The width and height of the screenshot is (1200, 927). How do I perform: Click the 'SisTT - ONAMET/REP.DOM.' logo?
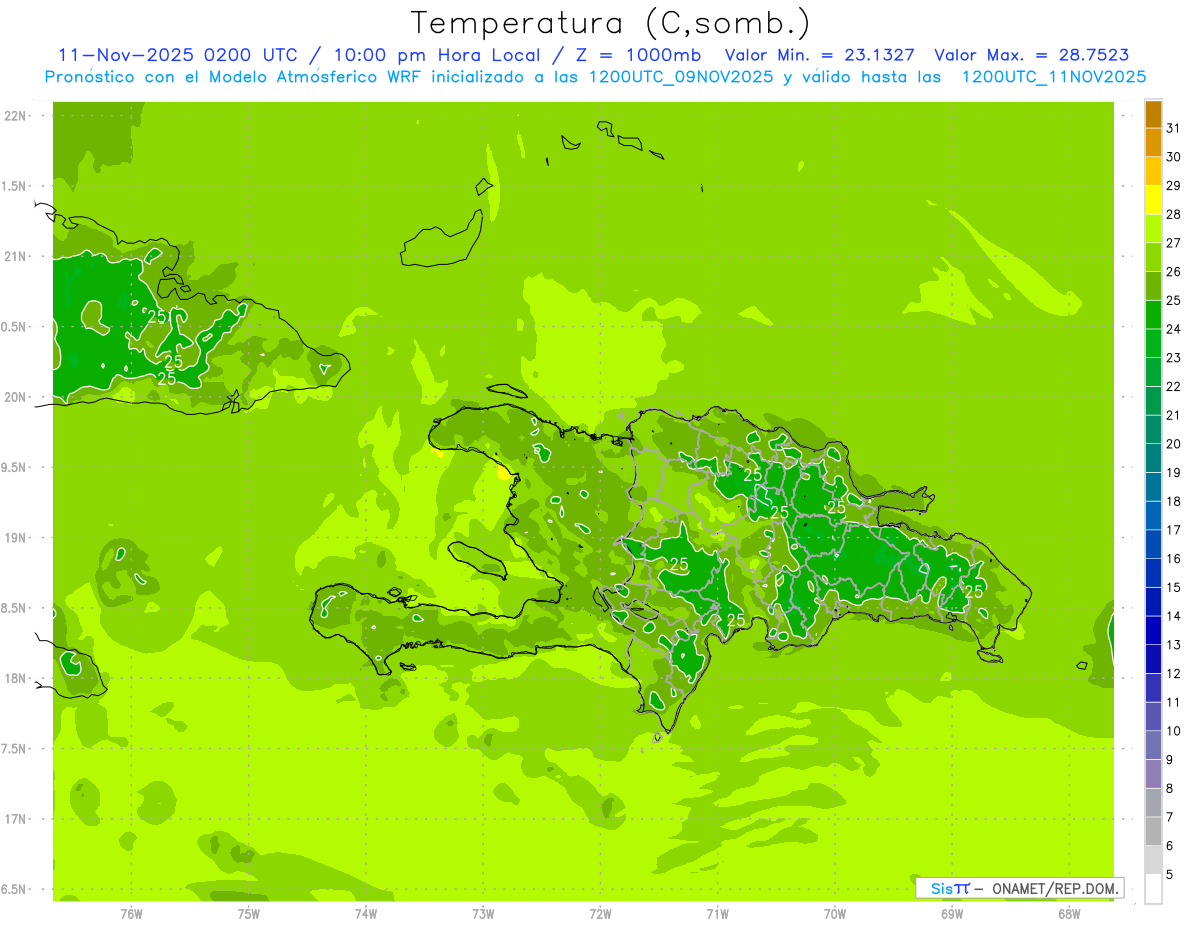pyautogui.click(x=1019, y=888)
